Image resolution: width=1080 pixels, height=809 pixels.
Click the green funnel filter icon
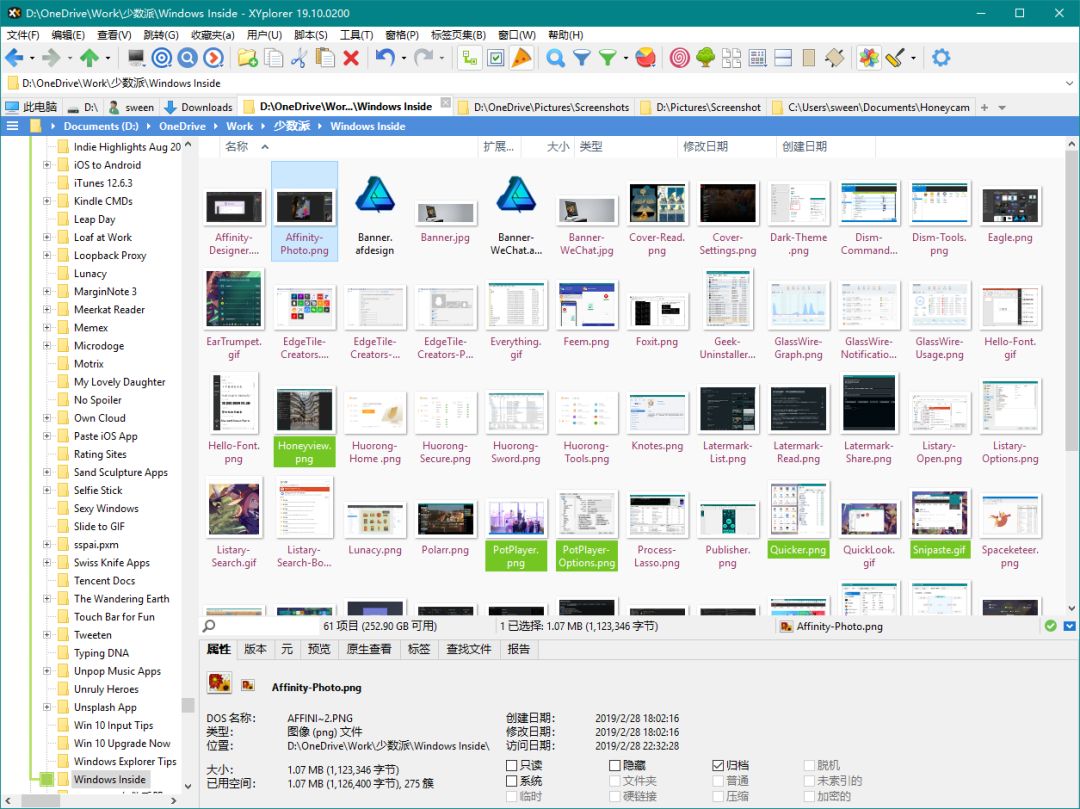coord(607,58)
